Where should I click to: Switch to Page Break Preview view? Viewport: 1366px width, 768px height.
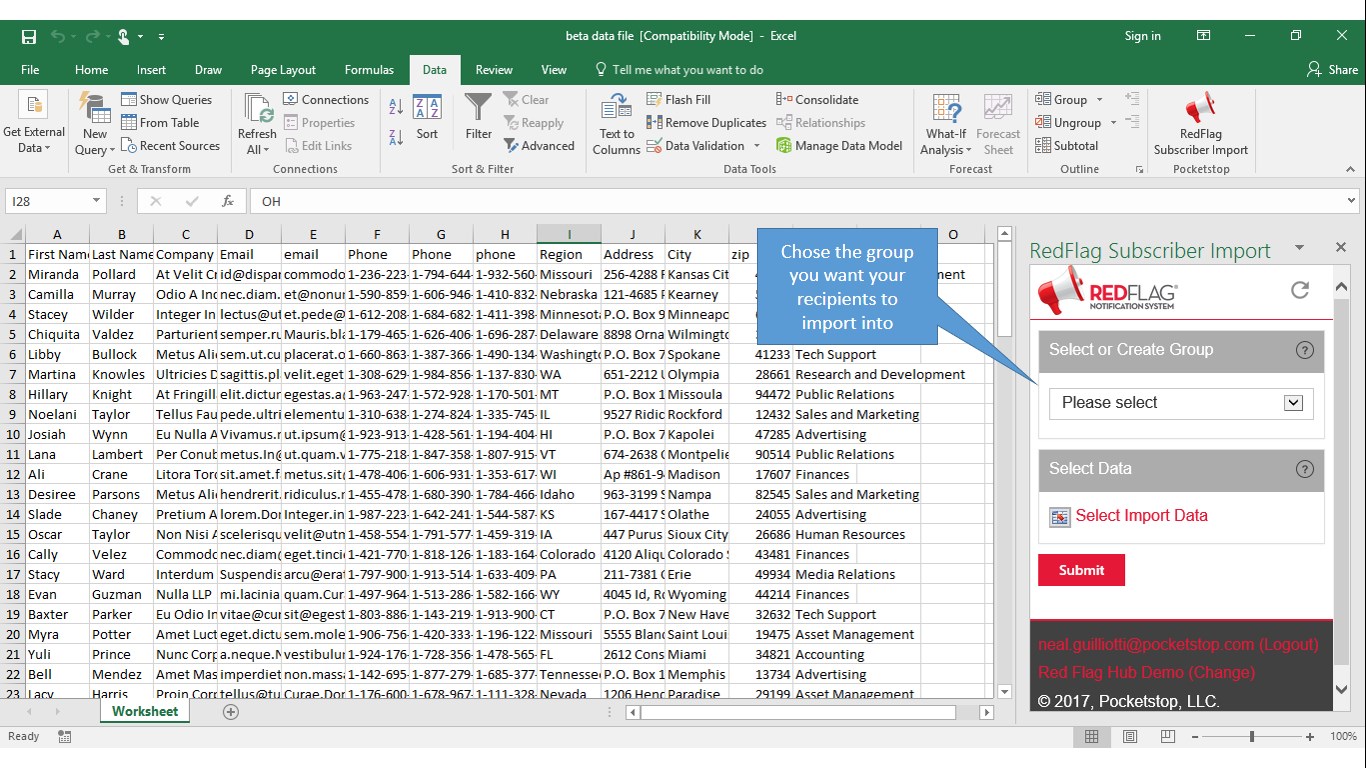(x=1167, y=737)
